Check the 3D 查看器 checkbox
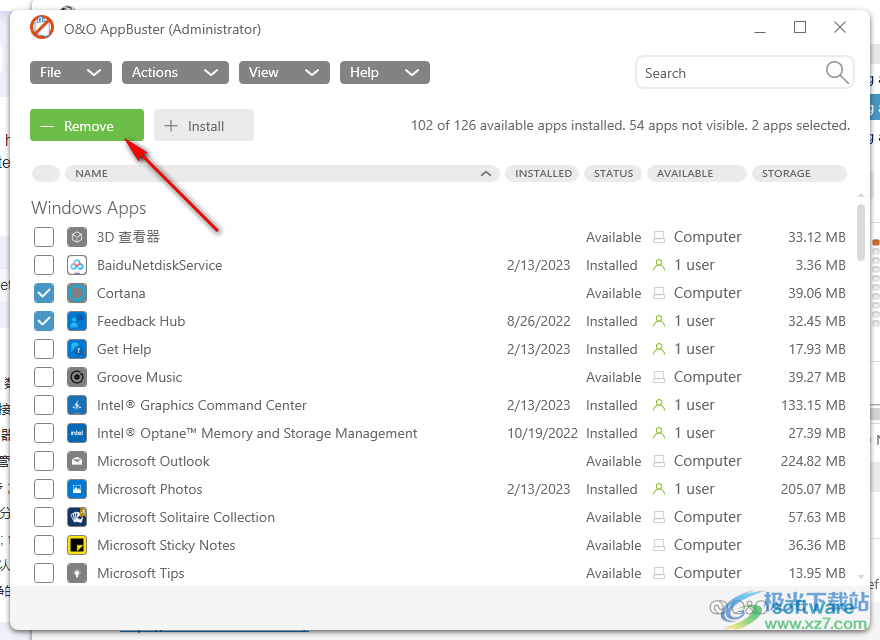Viewport: 880px width, 640px height. (44, 237)
